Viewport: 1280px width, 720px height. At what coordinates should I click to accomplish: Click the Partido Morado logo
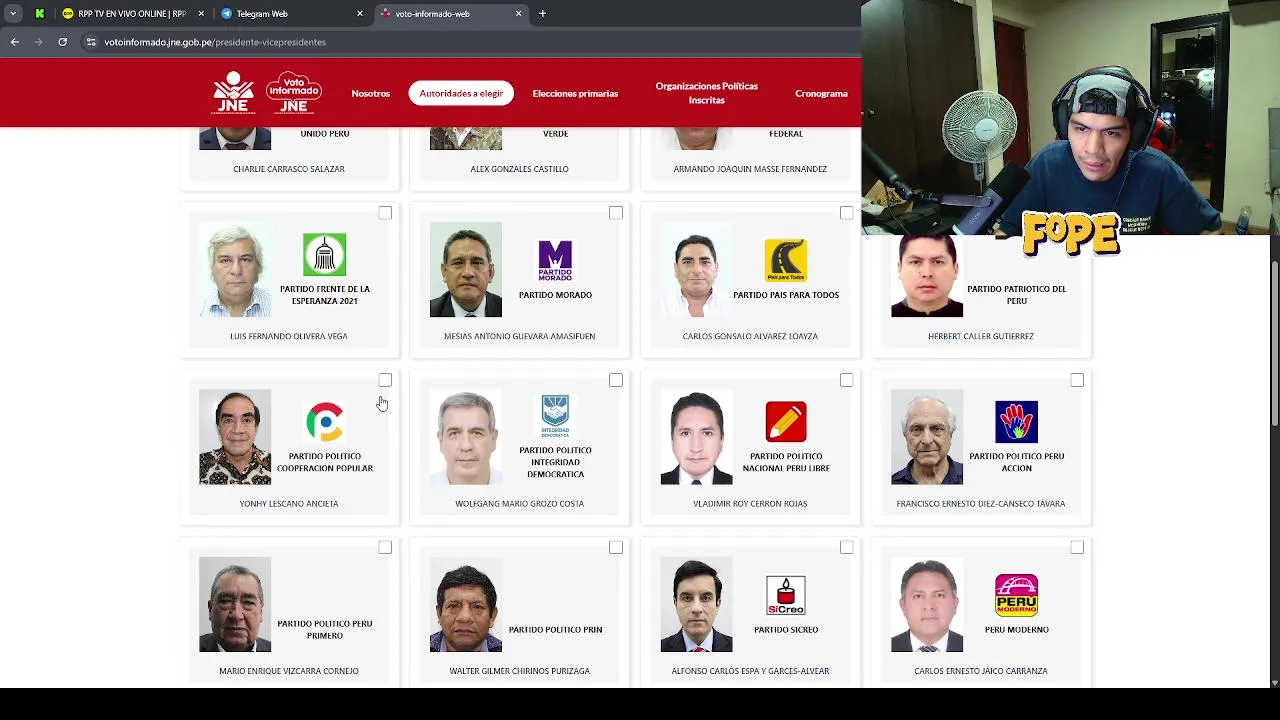[555, 260]
